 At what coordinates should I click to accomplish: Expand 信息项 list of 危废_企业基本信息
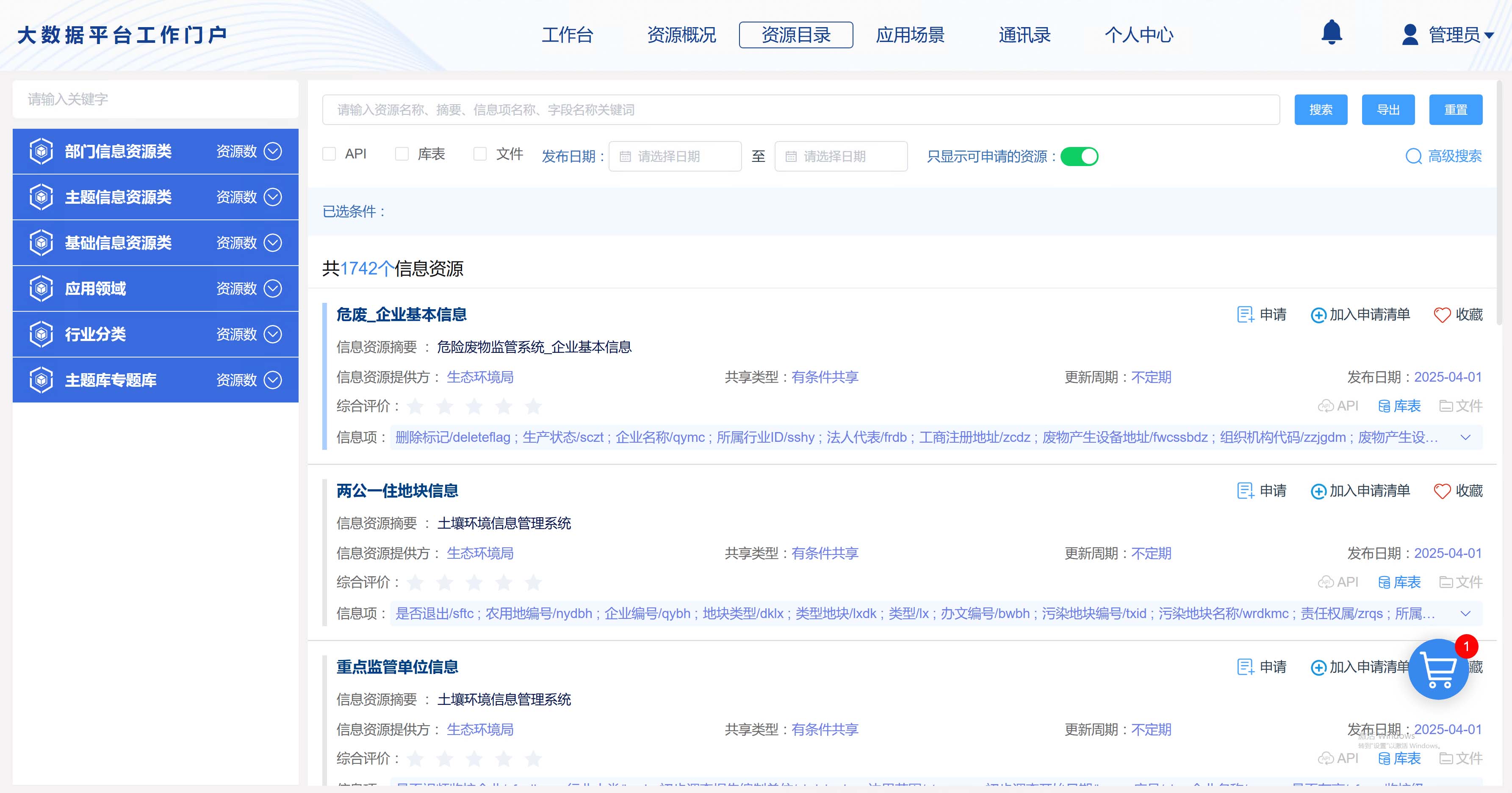pos(1465,437)
